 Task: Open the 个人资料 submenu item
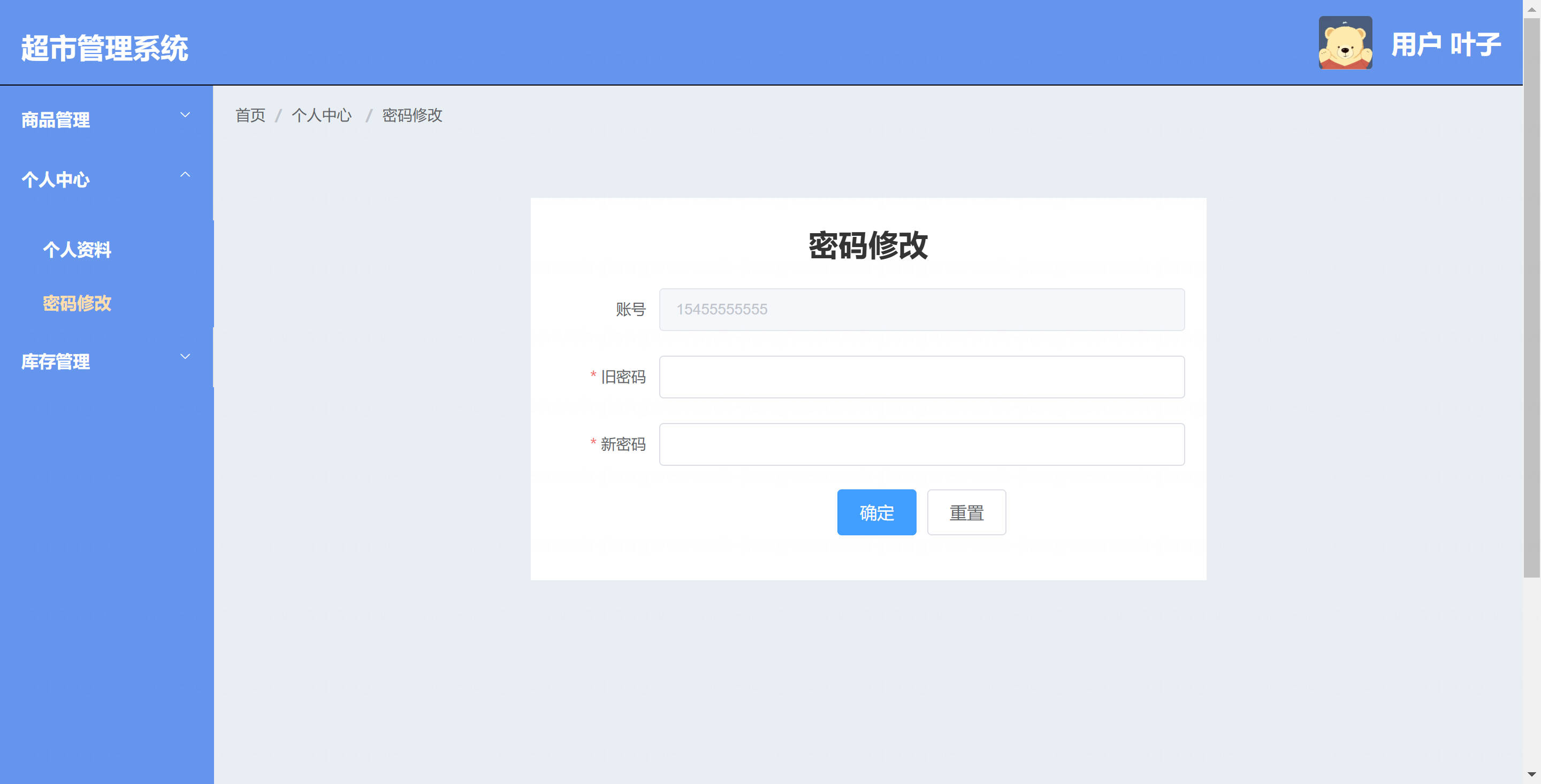(x=77, y=249)
